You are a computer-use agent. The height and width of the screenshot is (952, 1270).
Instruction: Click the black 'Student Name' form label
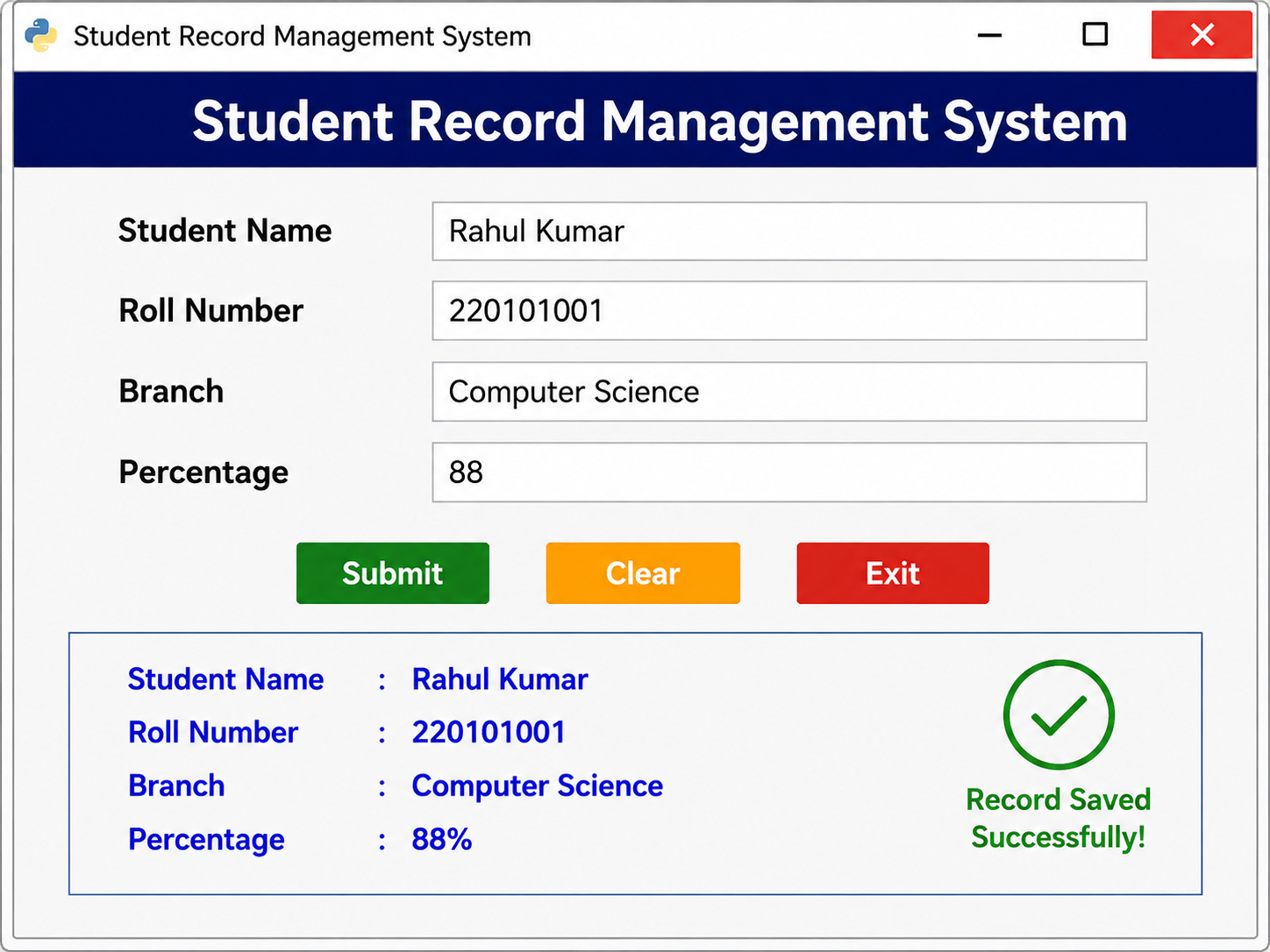(x=225, y=231)
